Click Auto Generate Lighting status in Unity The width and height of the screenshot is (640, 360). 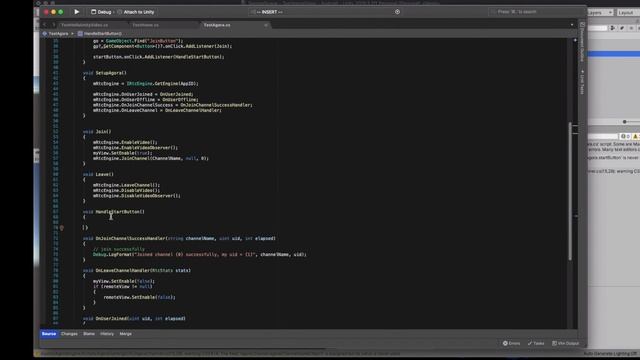pos(610,353)
